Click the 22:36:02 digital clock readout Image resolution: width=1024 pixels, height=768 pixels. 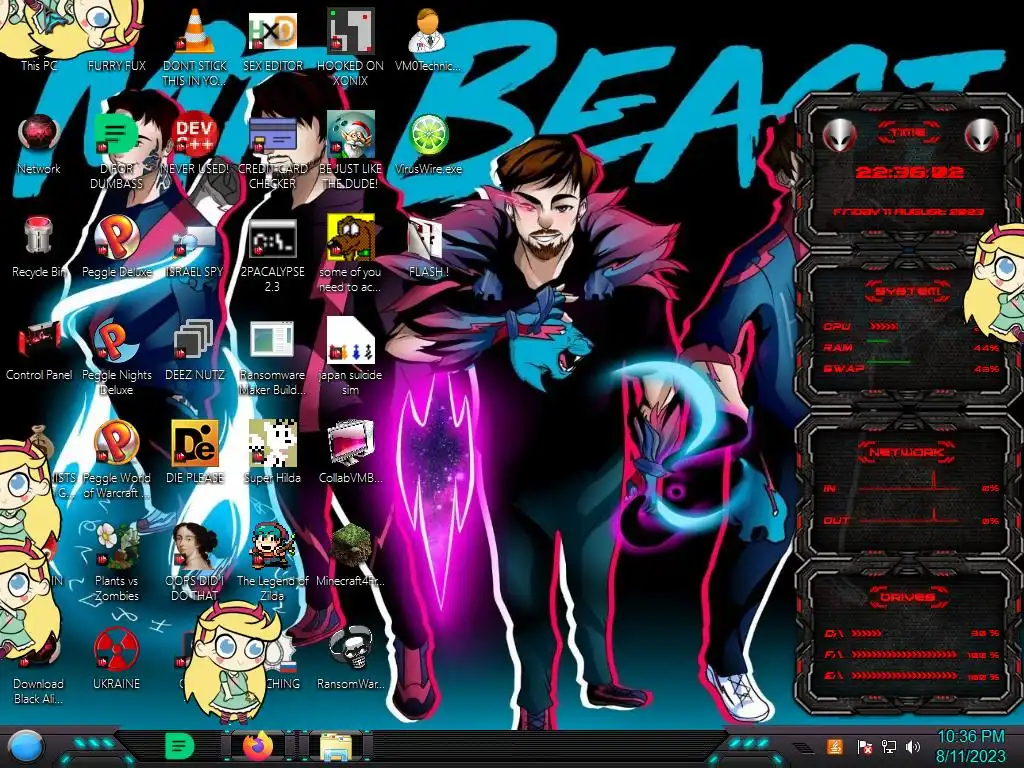909,172
